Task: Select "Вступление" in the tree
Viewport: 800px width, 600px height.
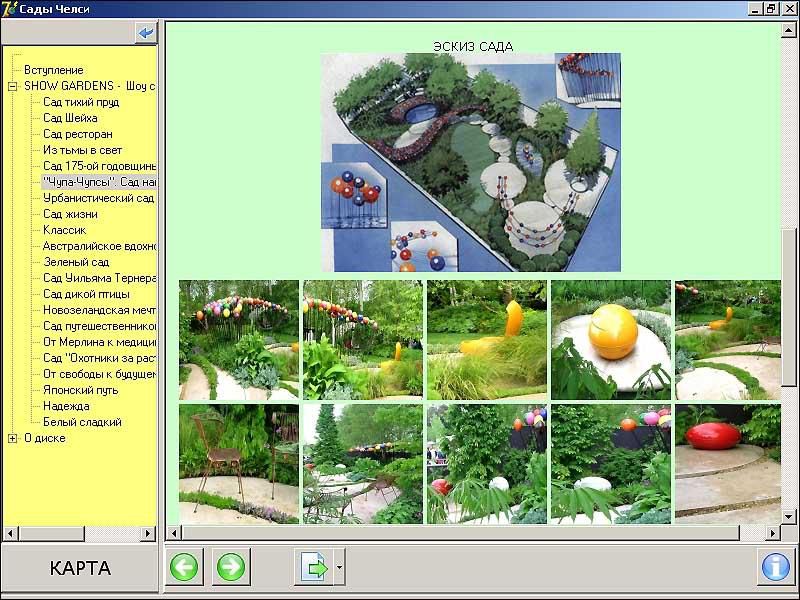Action: 53,70
